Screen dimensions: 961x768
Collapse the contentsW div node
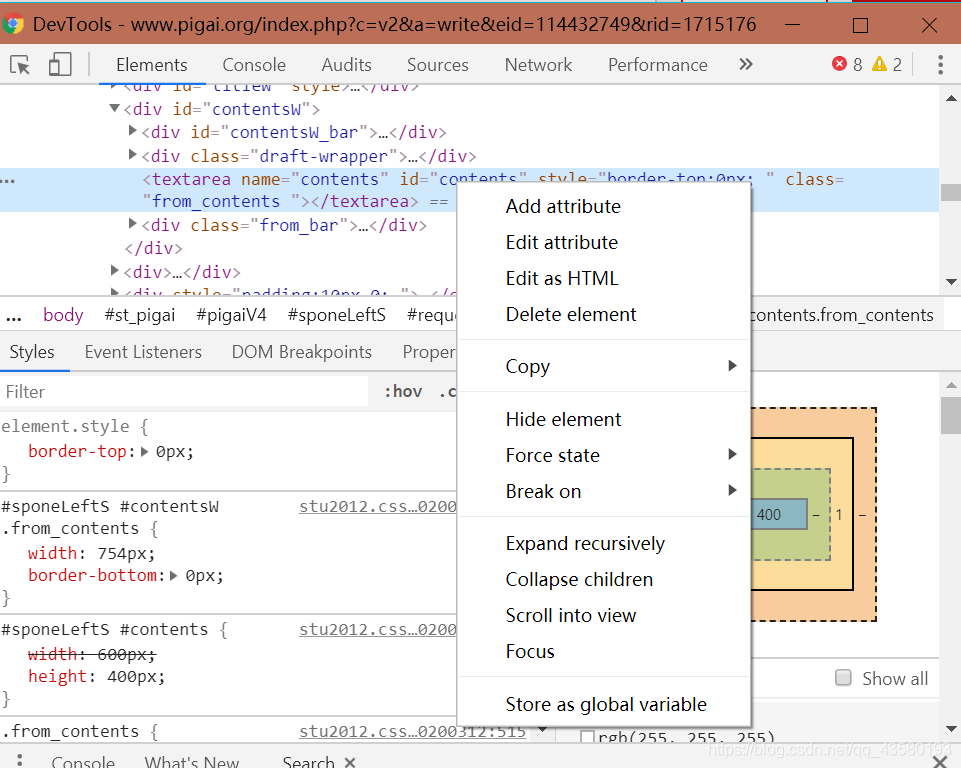[x=114, y=108]
